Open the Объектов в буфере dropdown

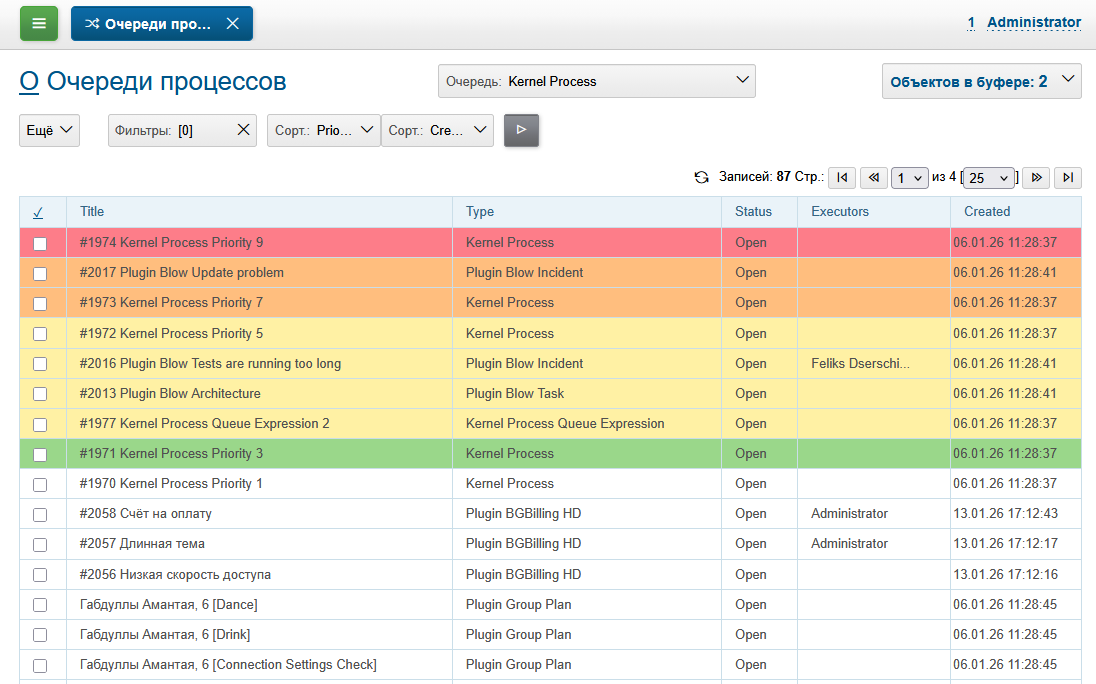pyautogui.click(x=981, y=81)
